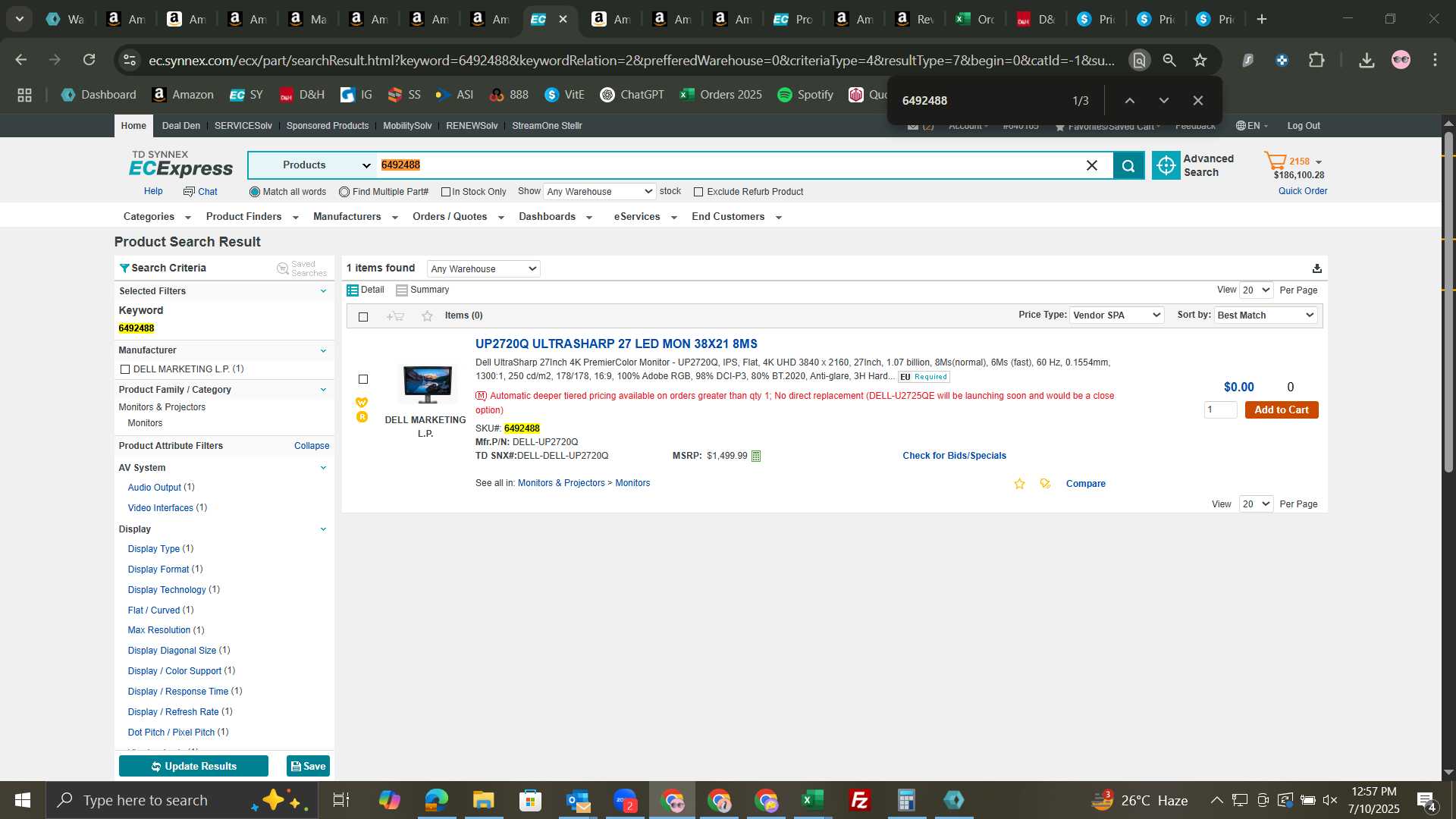Open File Explorer from taskbar

click(483, 800)
